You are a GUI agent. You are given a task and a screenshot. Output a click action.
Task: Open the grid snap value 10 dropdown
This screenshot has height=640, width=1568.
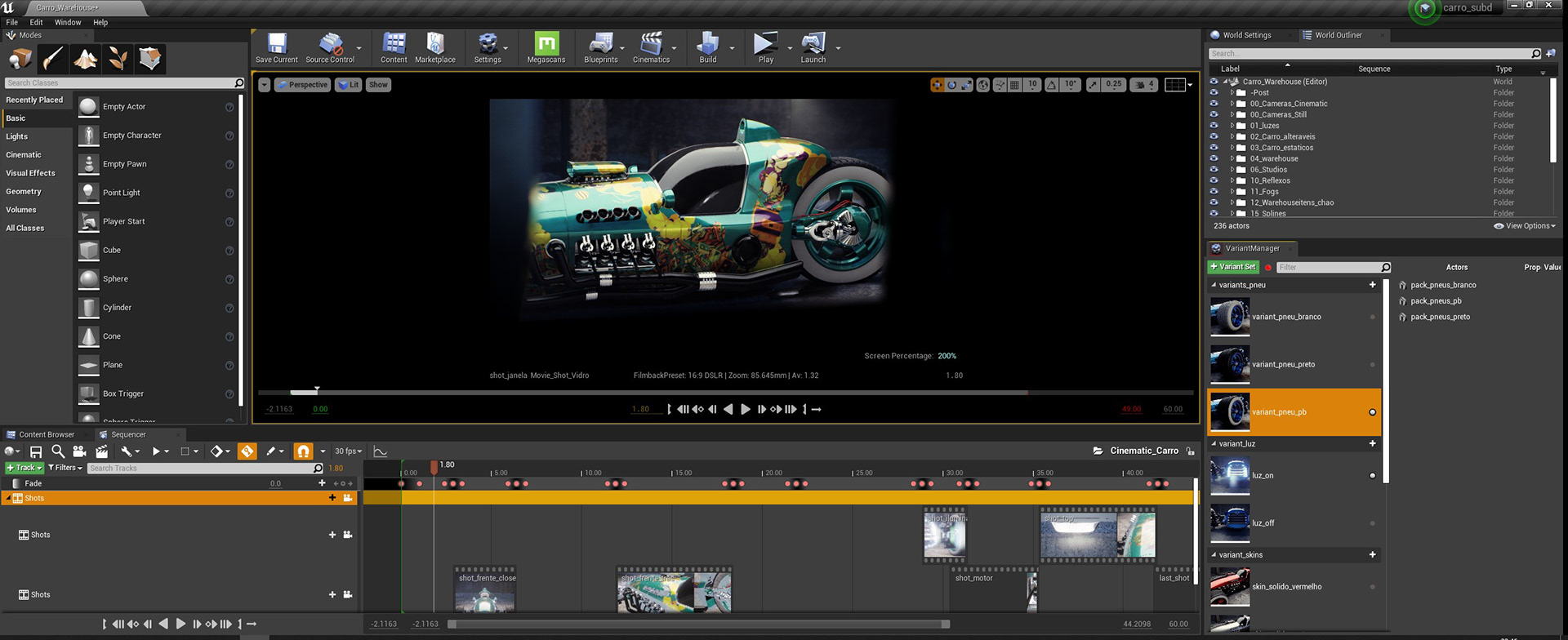coord(1032,85)
